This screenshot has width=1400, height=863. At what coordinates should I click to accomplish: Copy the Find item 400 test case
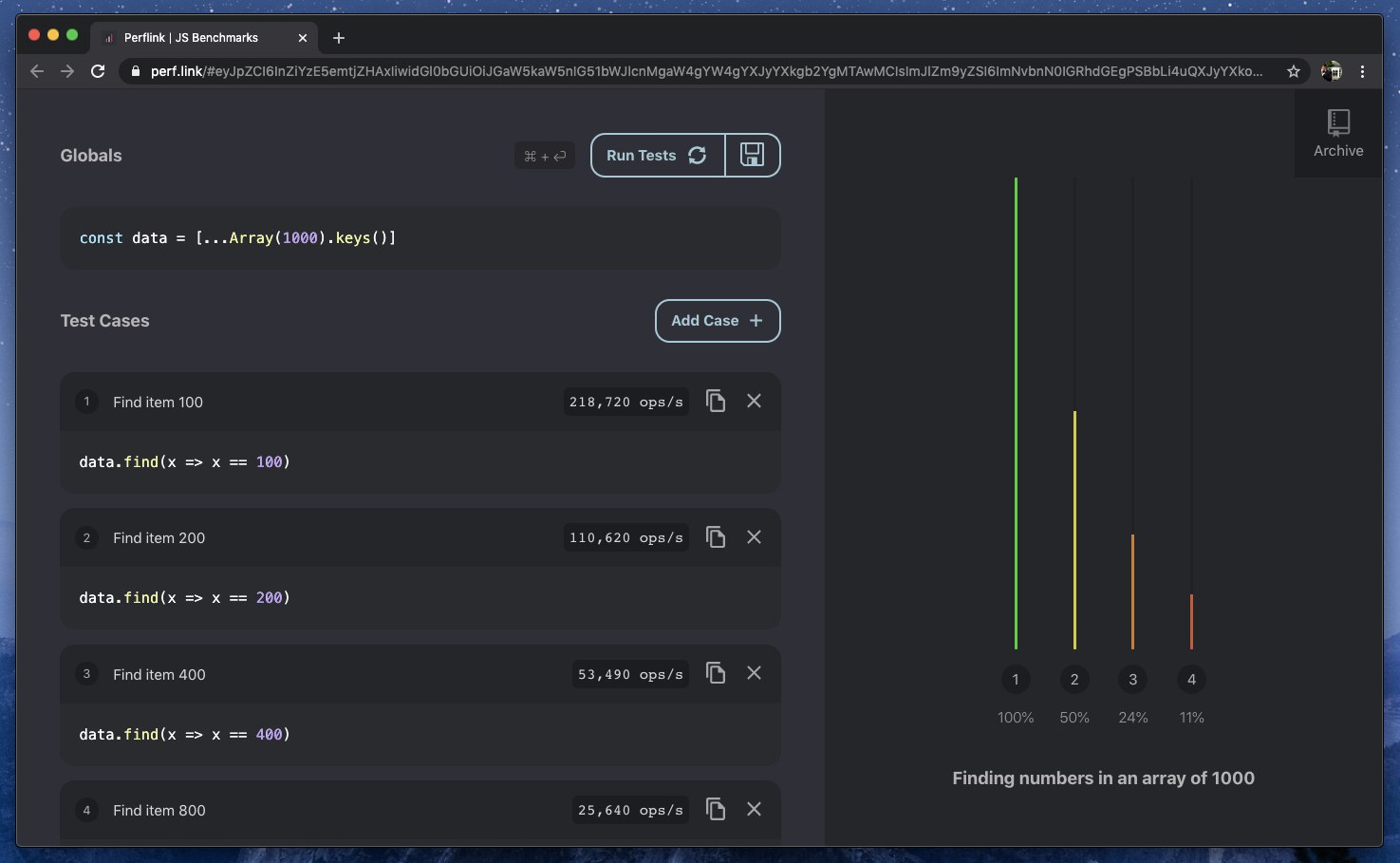[716, 673]
